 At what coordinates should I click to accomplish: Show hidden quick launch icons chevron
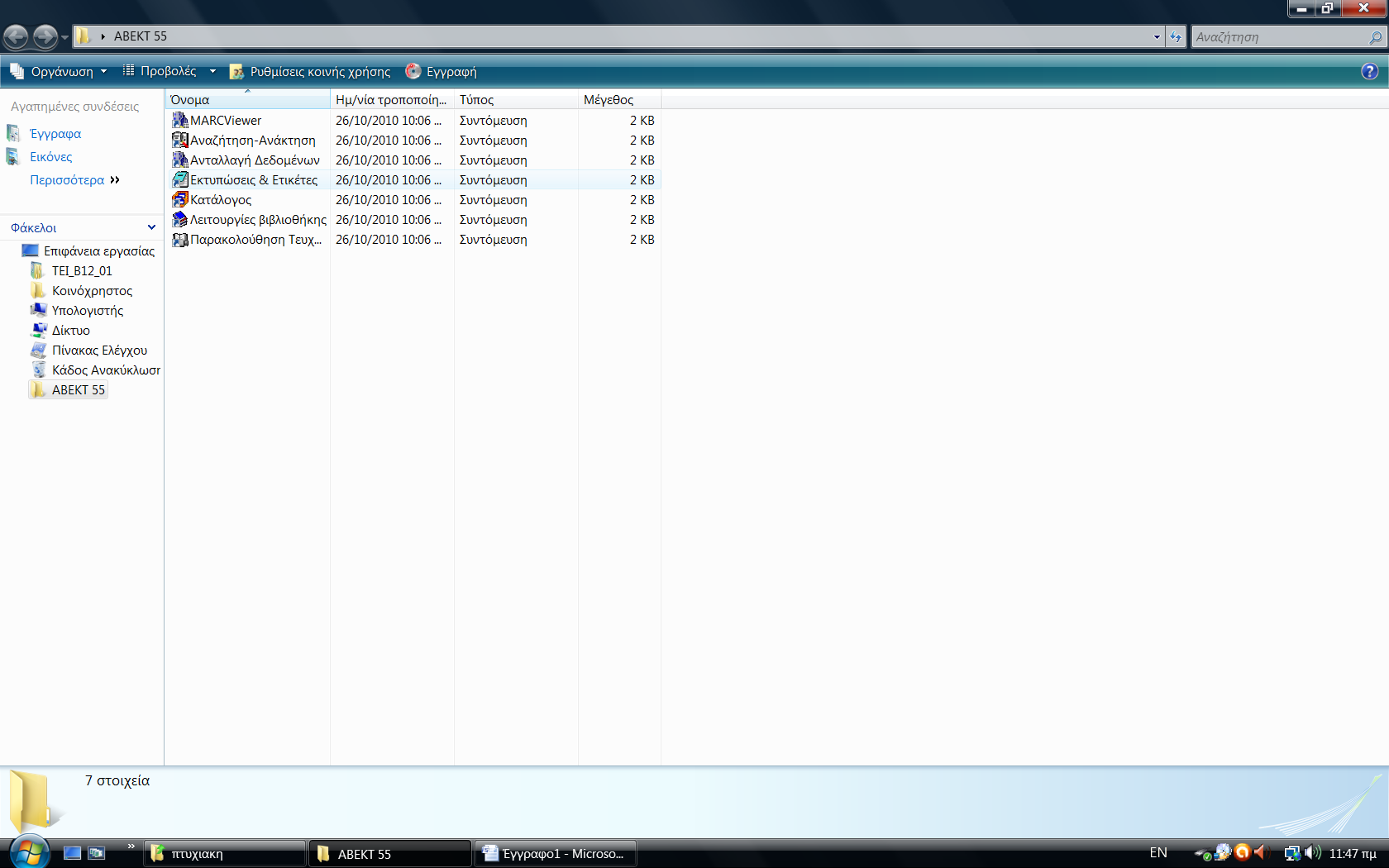coord(131,846)
